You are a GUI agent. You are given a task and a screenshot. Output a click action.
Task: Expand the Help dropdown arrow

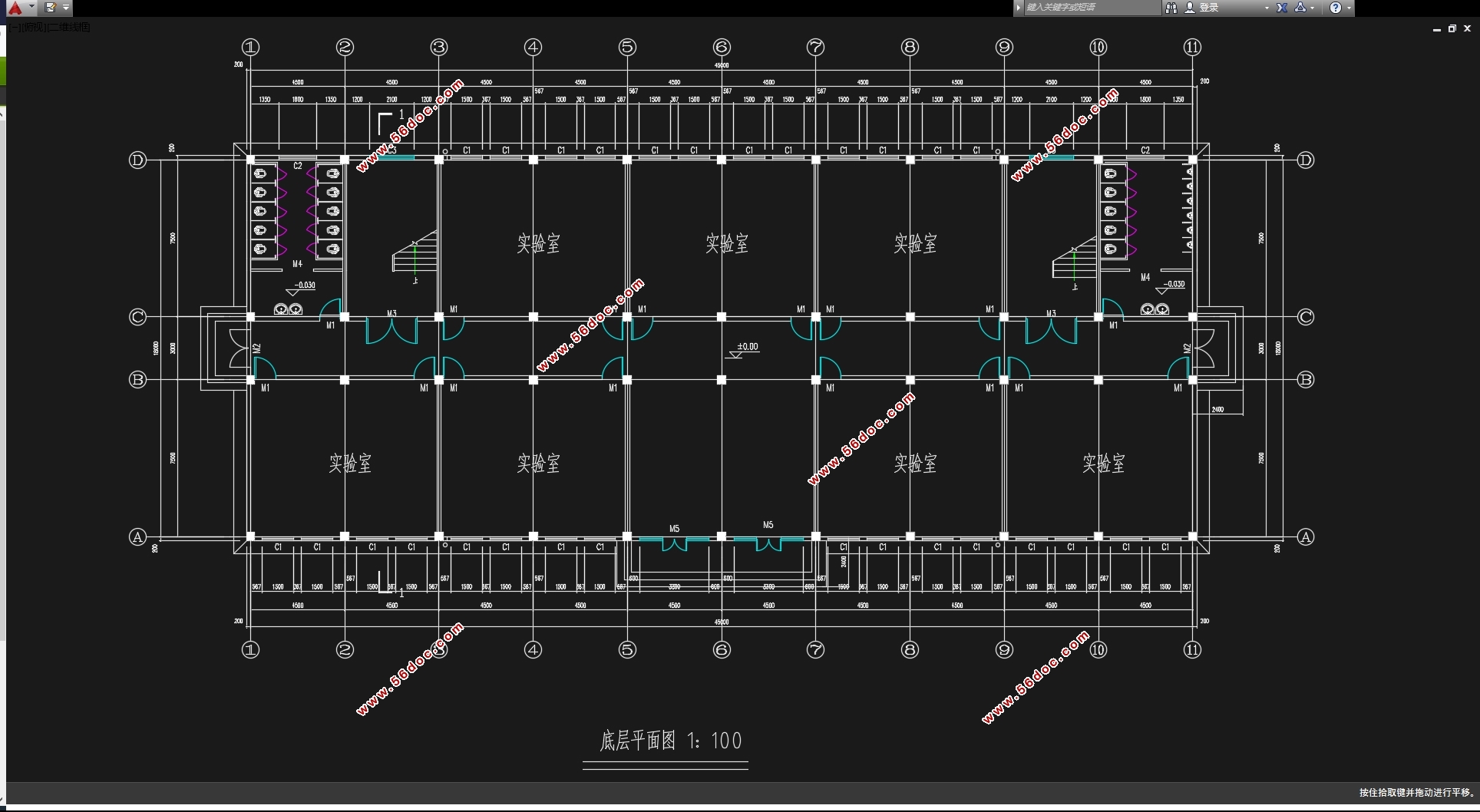1350,8
